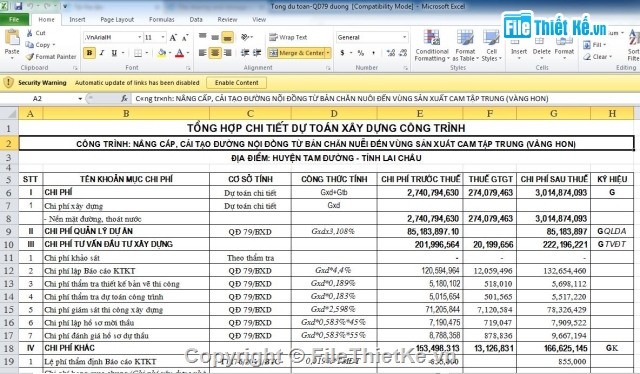The height and width of the screenshot is (374, 640).
Task: Align text right icon
Action: tap(228, 53)
